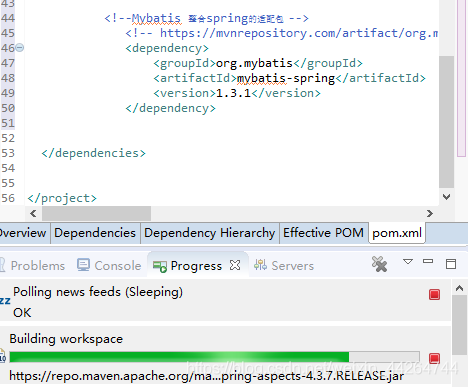Click editor horizontal scrollbar left arrow

coord(33,213)
